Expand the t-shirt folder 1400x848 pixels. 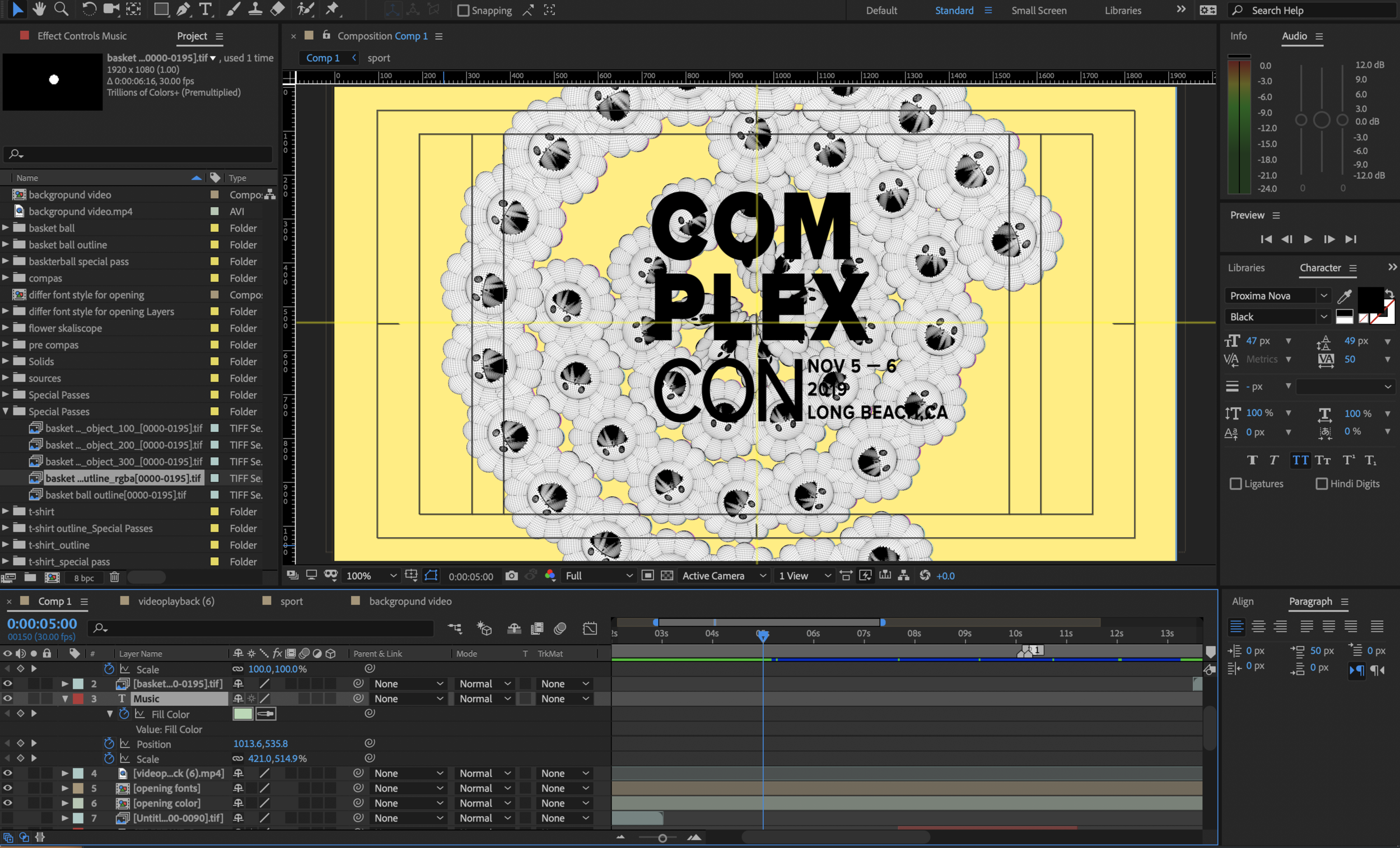pos(5,511)
